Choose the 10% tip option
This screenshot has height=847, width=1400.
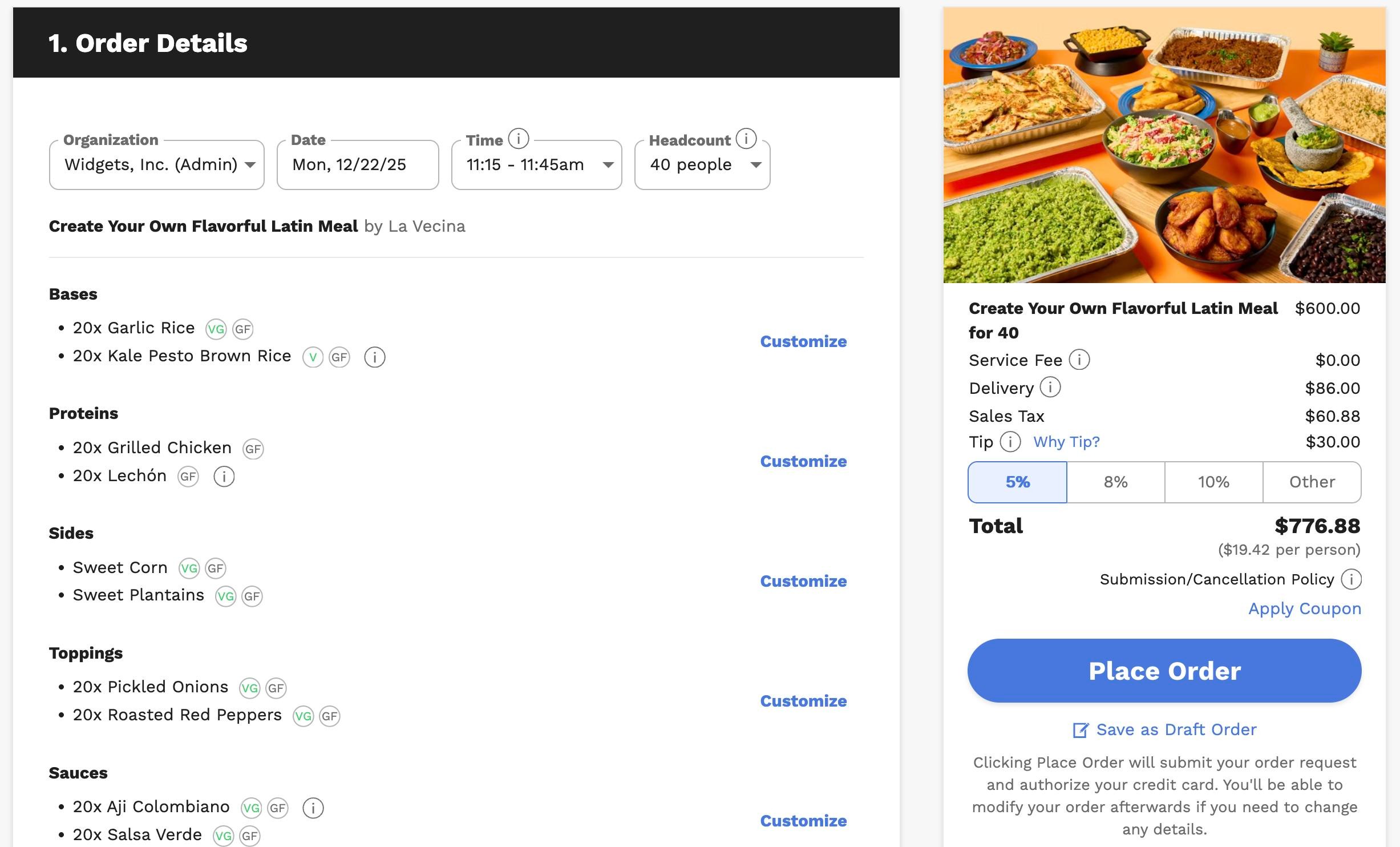coord(1213,482)
